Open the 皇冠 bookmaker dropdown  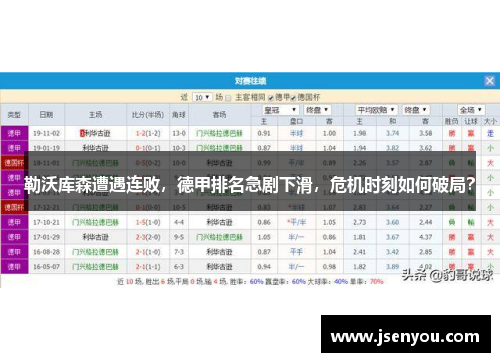tap(280, 110)
